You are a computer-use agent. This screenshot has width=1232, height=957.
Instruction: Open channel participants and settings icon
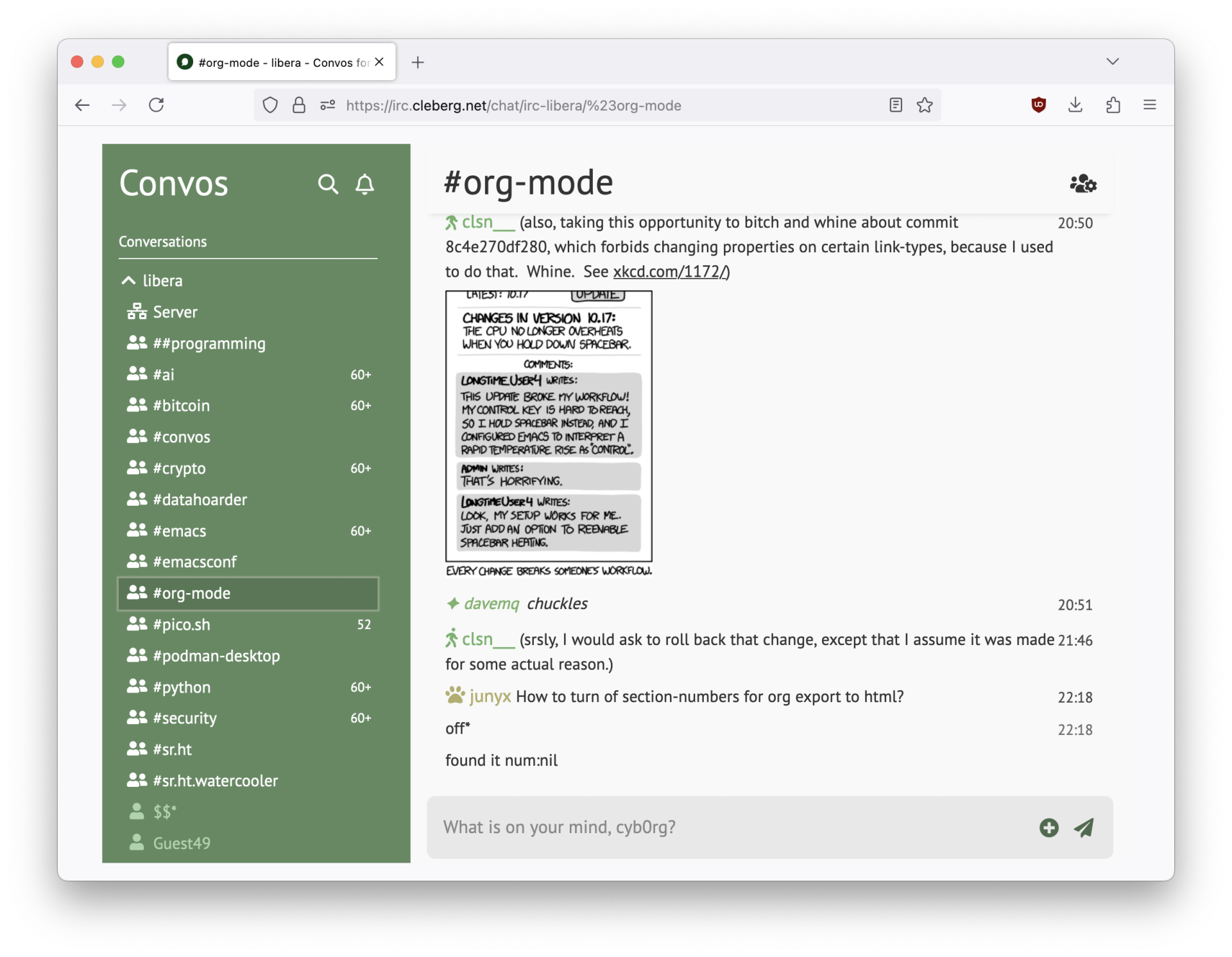point(1082,184)
